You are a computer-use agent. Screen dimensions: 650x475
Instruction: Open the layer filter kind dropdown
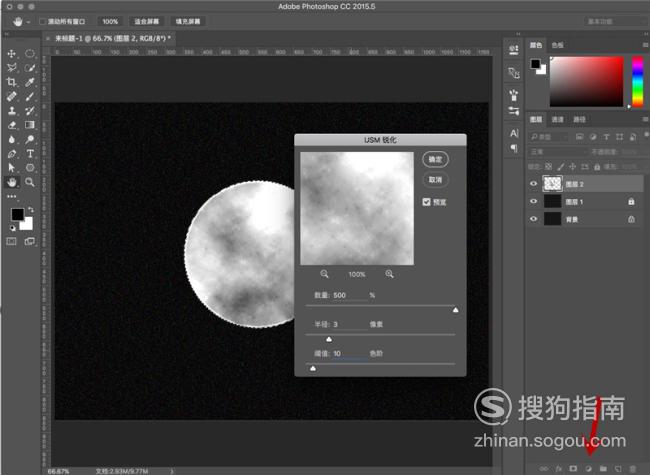(548, 136)
